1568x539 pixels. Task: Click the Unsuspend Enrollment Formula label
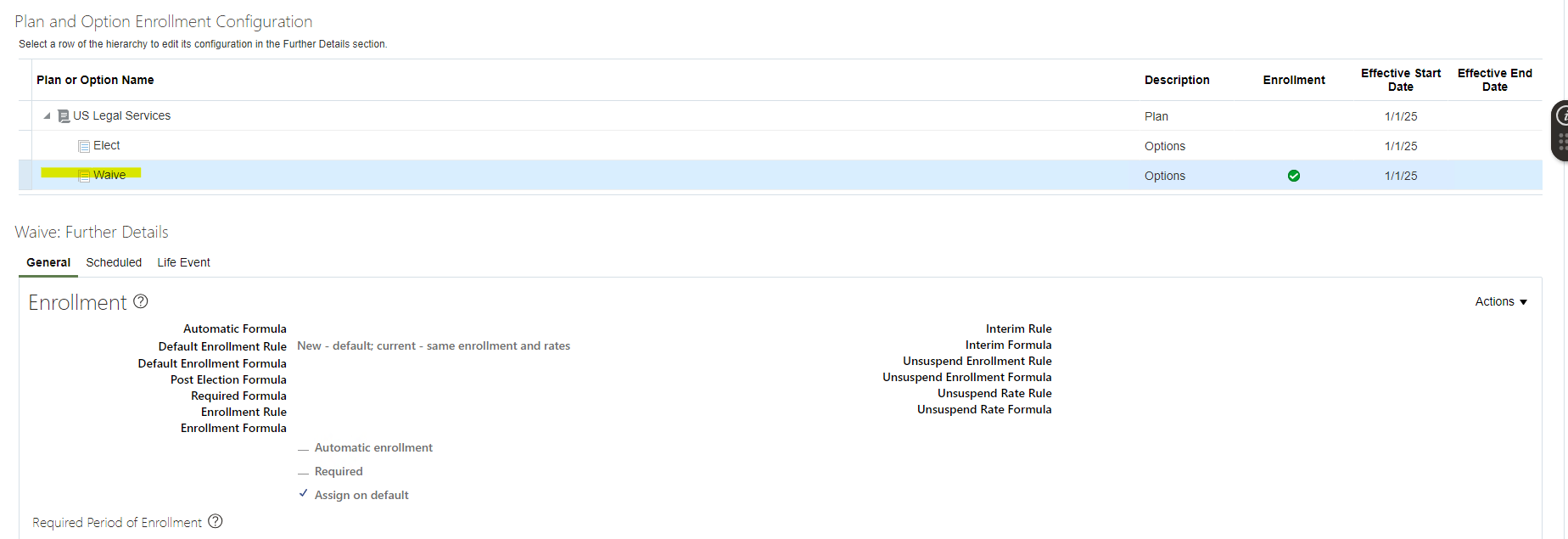point(966,377)
